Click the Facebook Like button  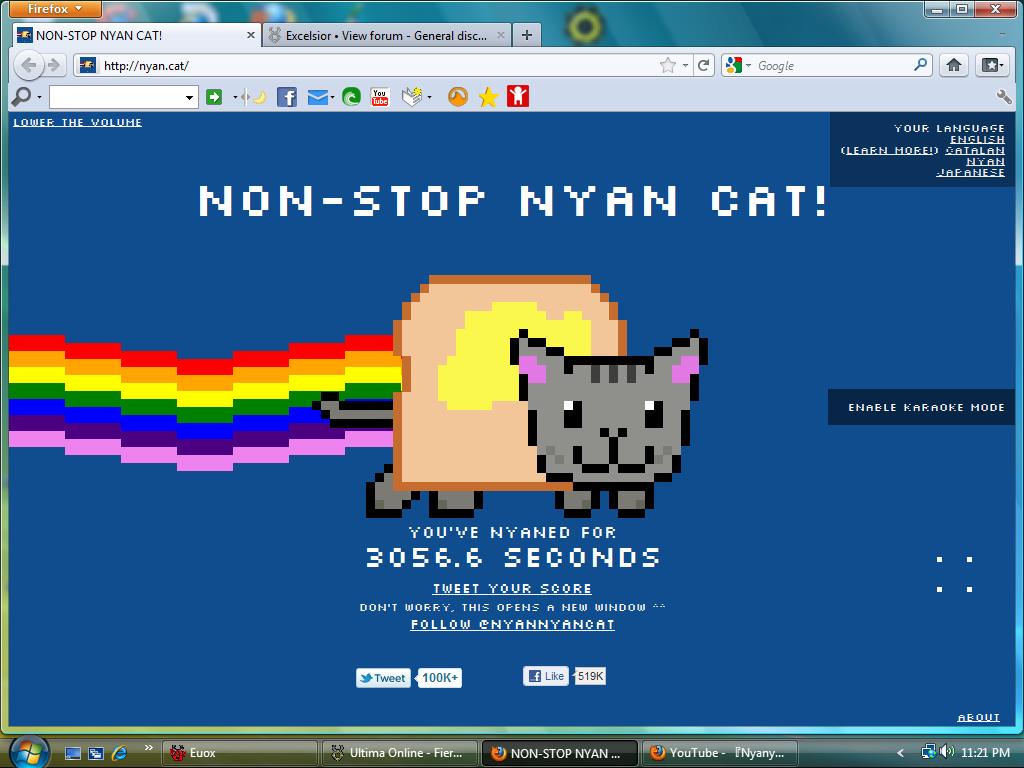point(545,676)
